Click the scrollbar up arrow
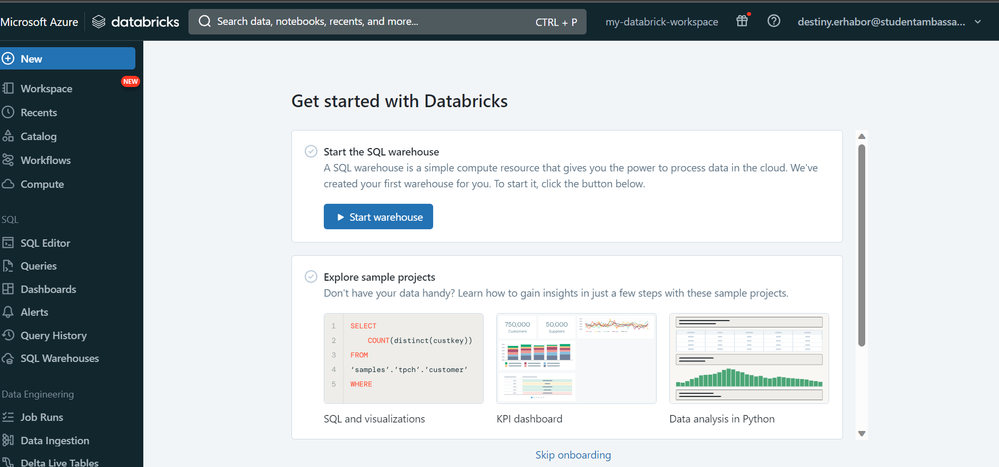Image resolution: width=999 pixels, height=467 pixels. 861,136
